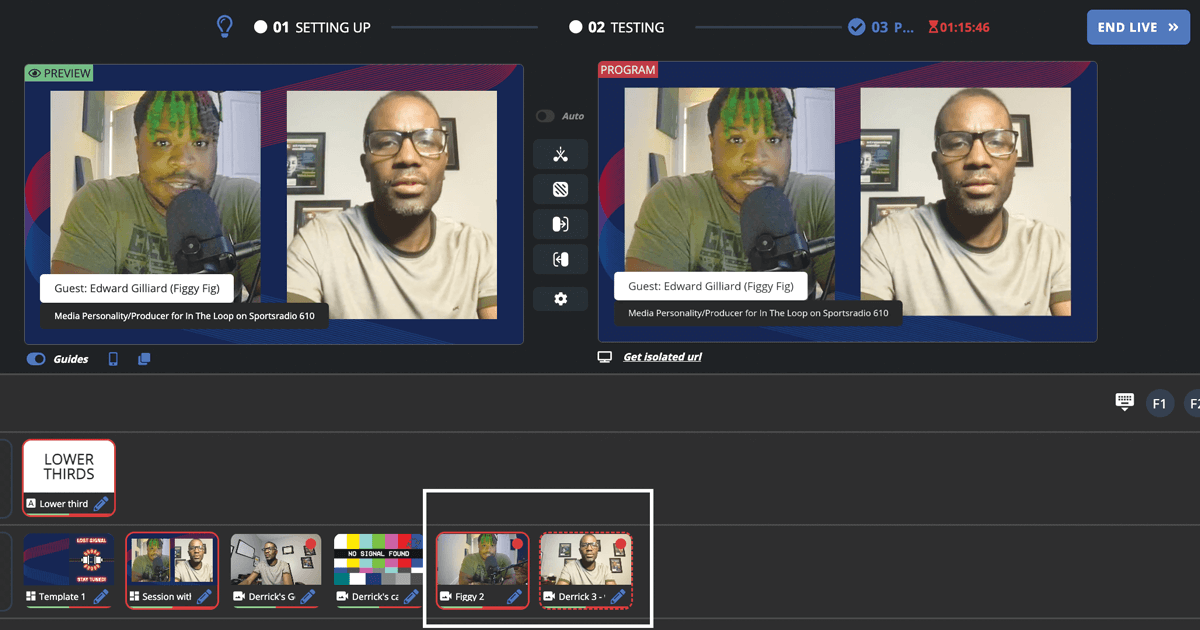Image resolution: width=1200 pixels, height=630 pixels.
Task: Select Derrick's G camera thumbnail
Action: (276, 561)
